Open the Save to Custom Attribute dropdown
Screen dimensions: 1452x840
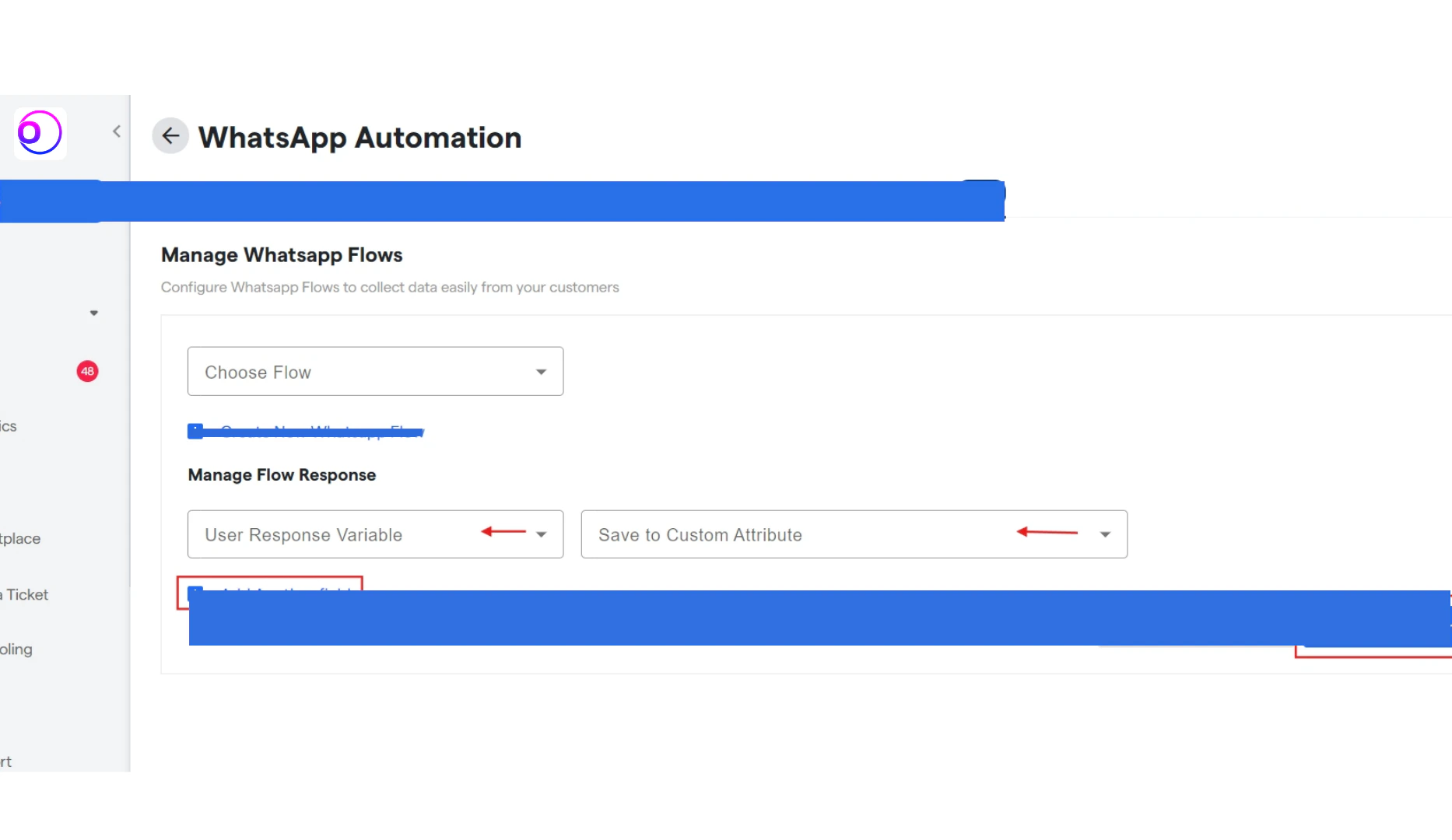[x=854, y=534]
